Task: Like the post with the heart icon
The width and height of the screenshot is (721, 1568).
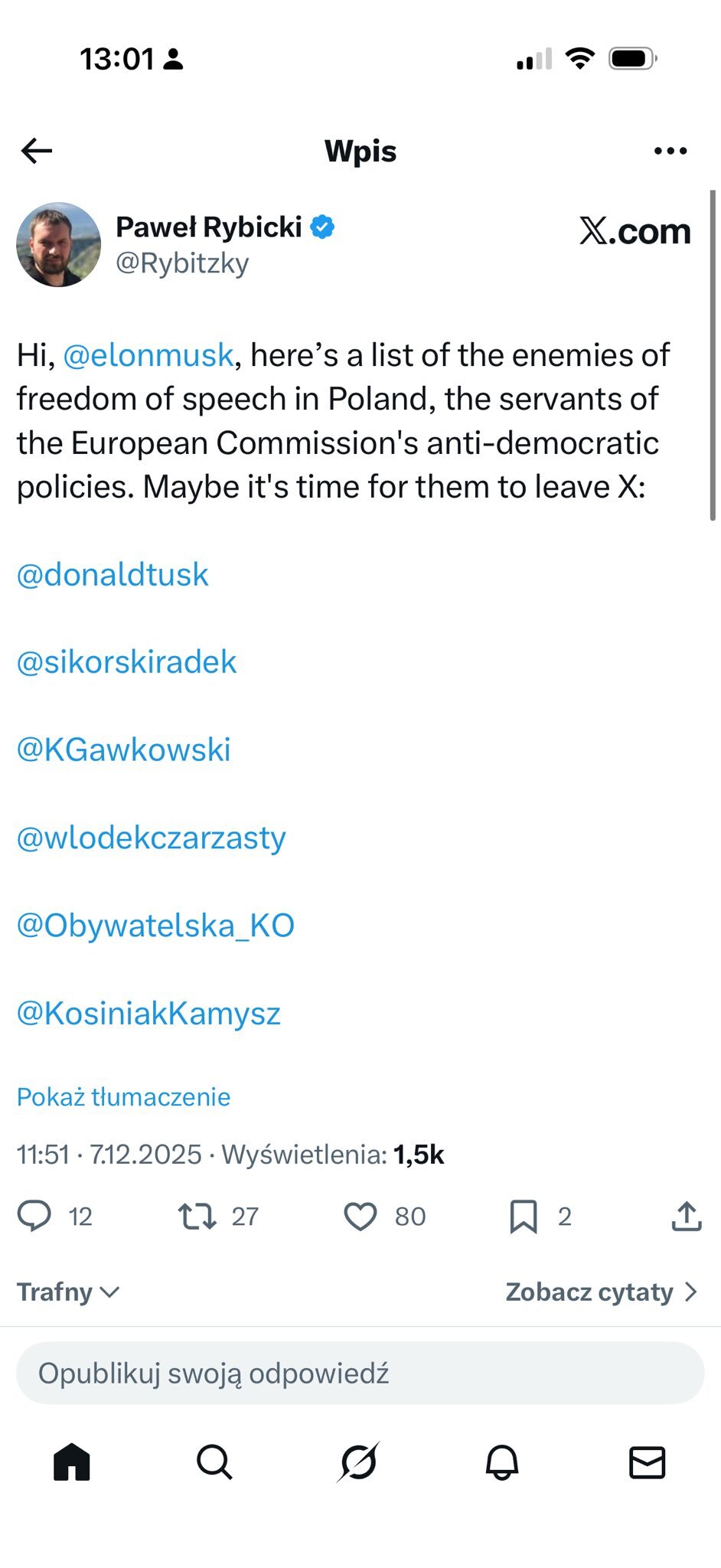Action: pos(360,1216)
